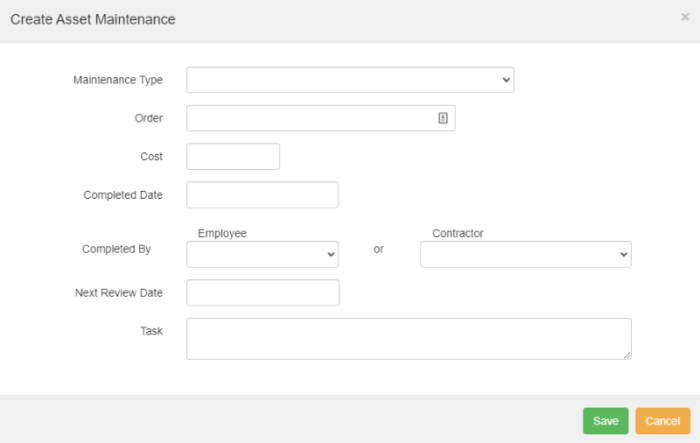Click the Next Review Date input field

pos(262,293)
